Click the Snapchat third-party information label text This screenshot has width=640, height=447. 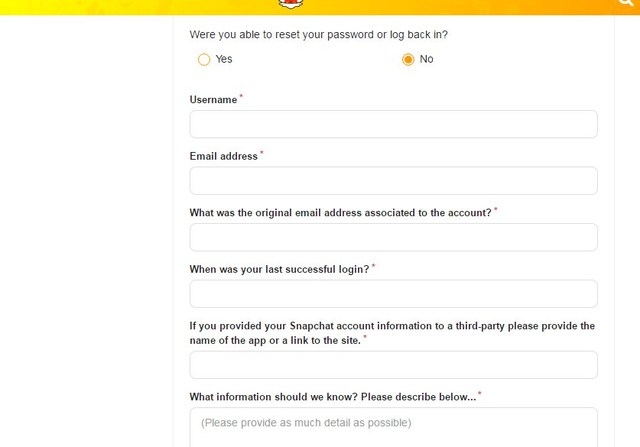coord(392,333)
